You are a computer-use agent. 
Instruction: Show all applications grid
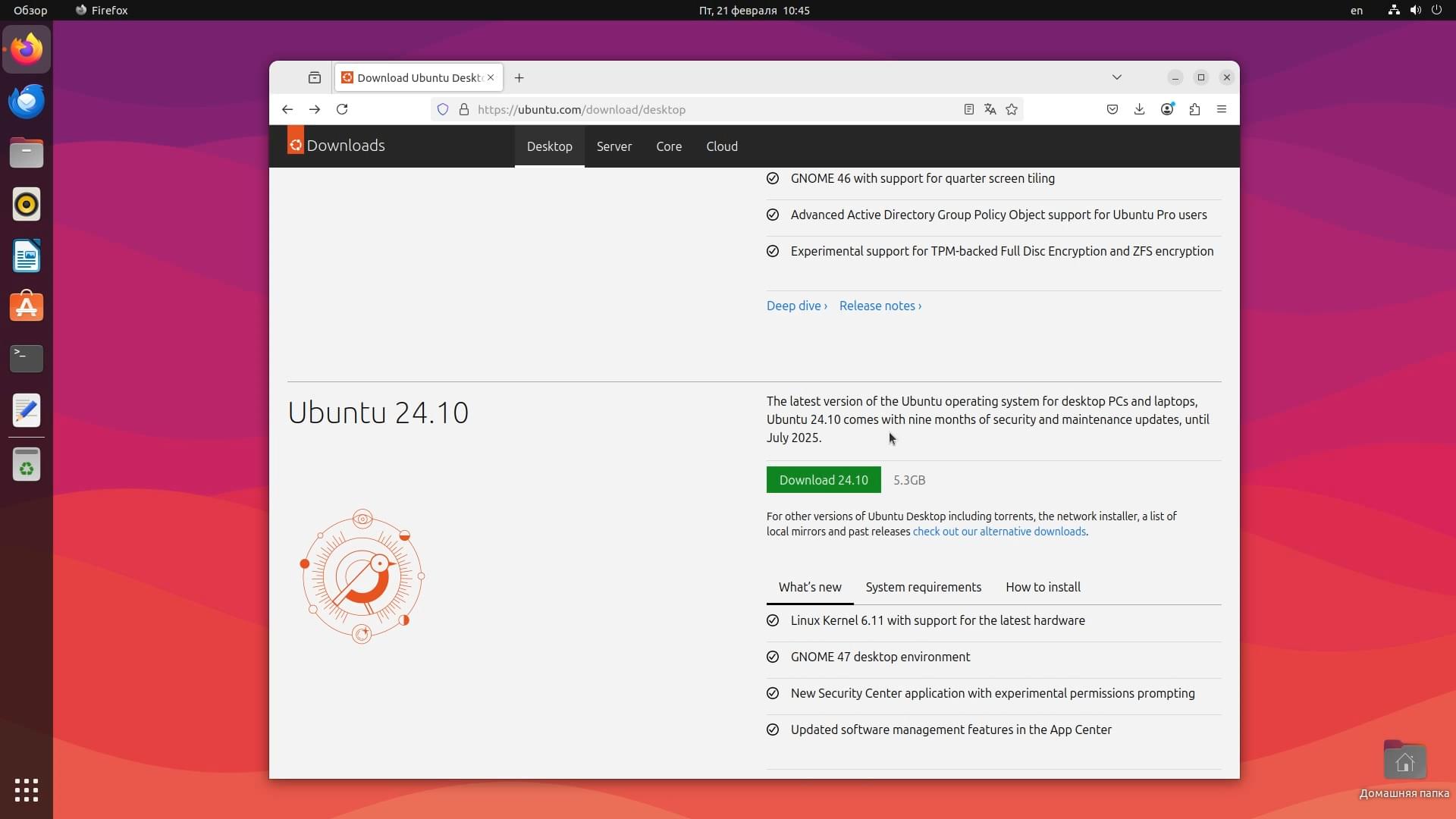[x=27, y=790]
